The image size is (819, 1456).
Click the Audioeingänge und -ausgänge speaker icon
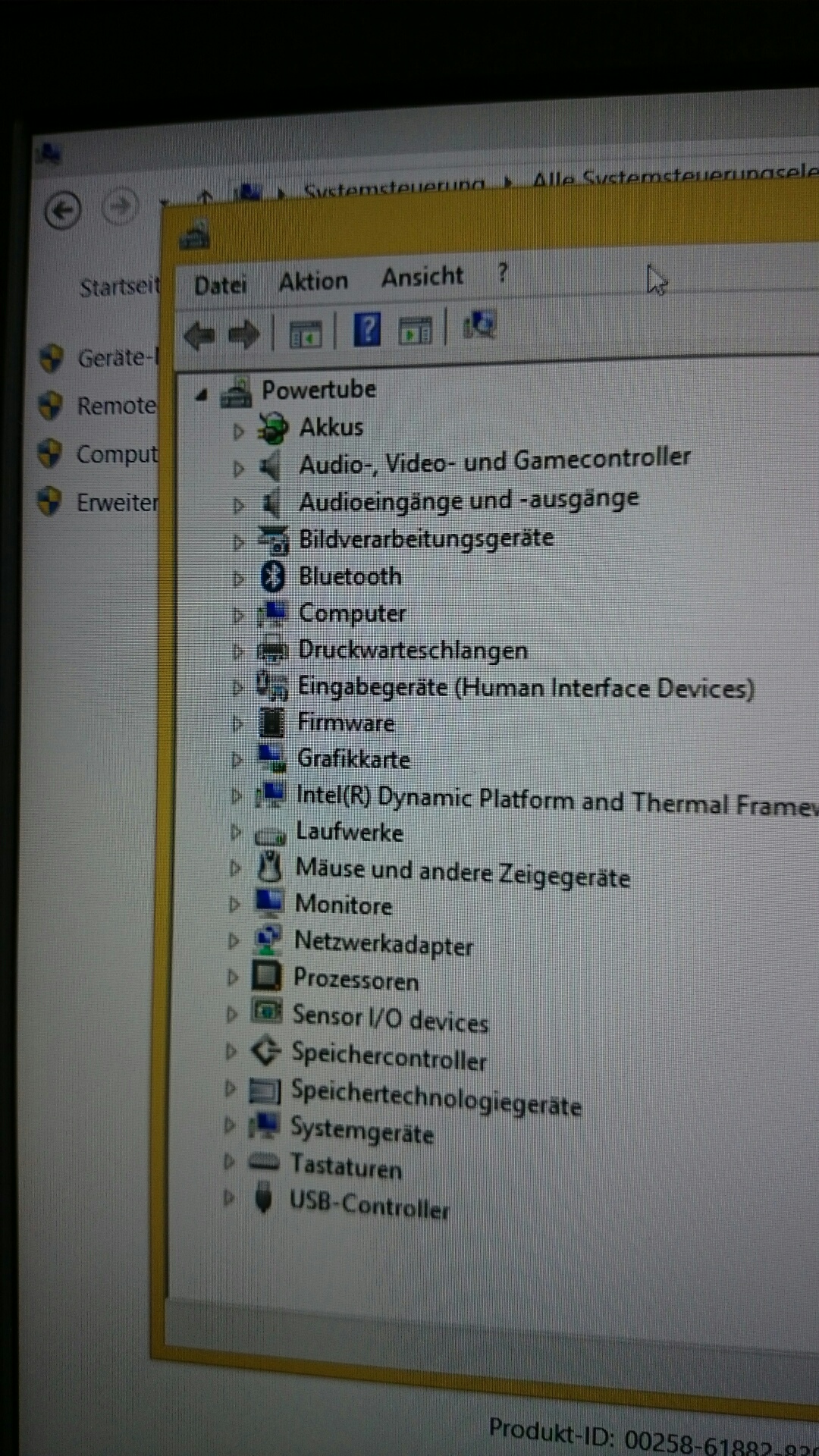click(271, 502)
